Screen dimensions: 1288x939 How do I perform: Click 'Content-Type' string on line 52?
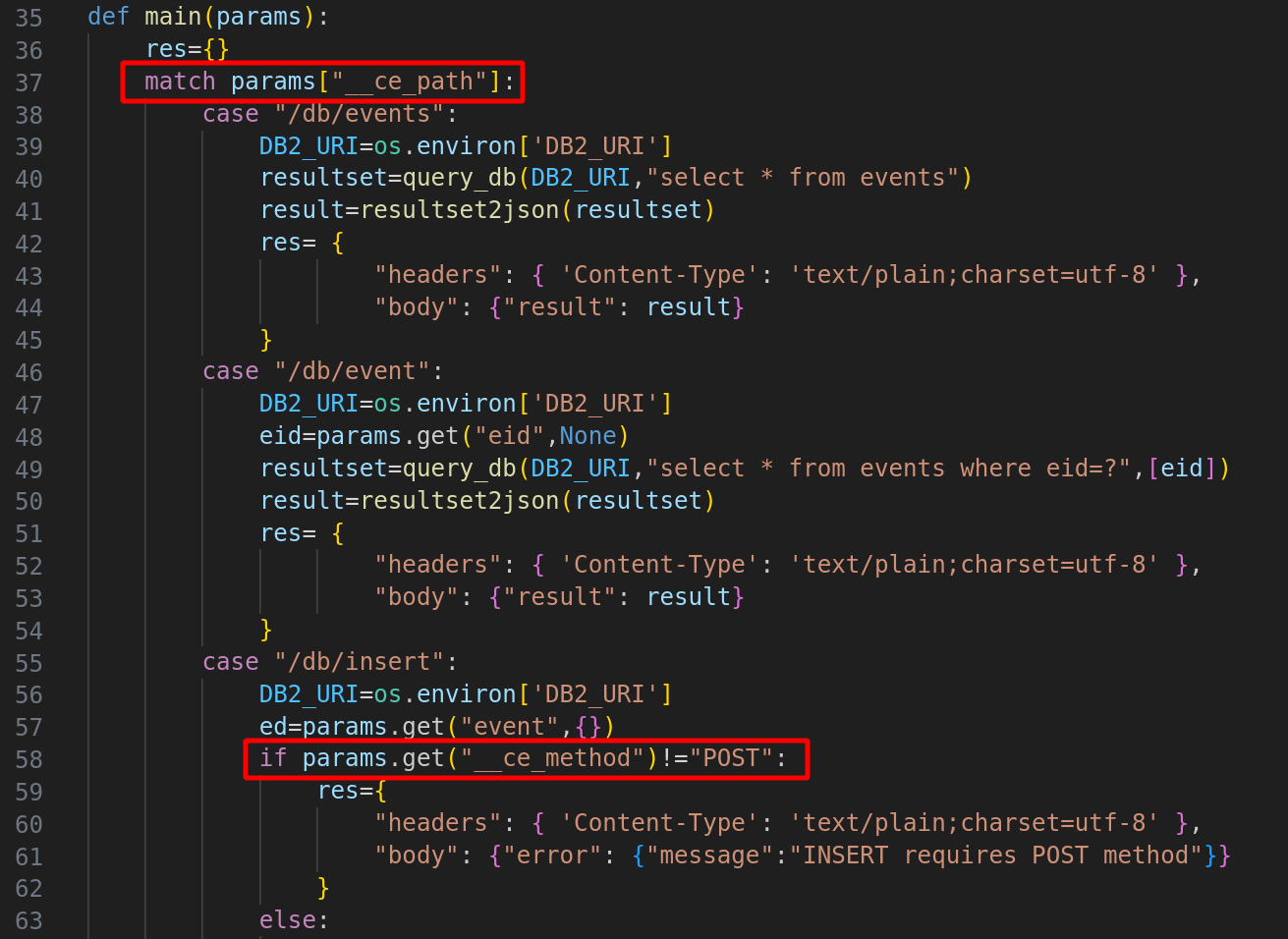coord(660,565)
